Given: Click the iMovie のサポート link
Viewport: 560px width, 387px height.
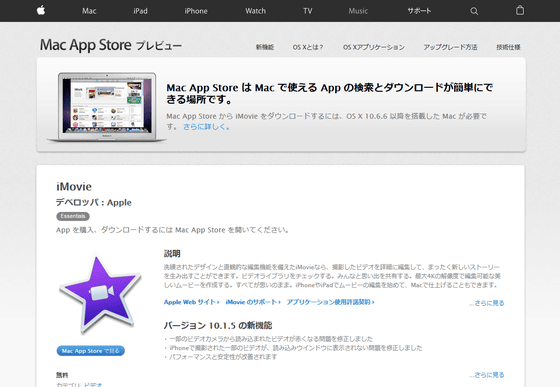Looking at the screenshot, I should [x=253, y=302].
